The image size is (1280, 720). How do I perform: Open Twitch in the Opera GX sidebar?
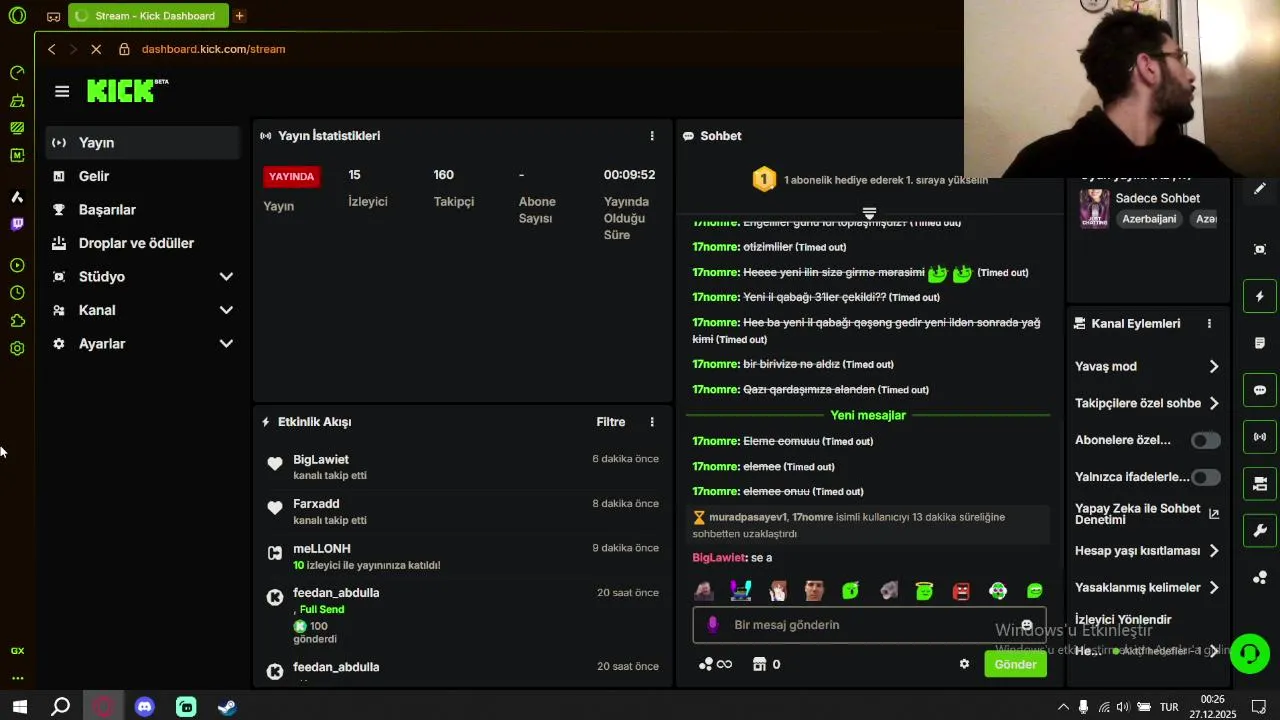17,224
